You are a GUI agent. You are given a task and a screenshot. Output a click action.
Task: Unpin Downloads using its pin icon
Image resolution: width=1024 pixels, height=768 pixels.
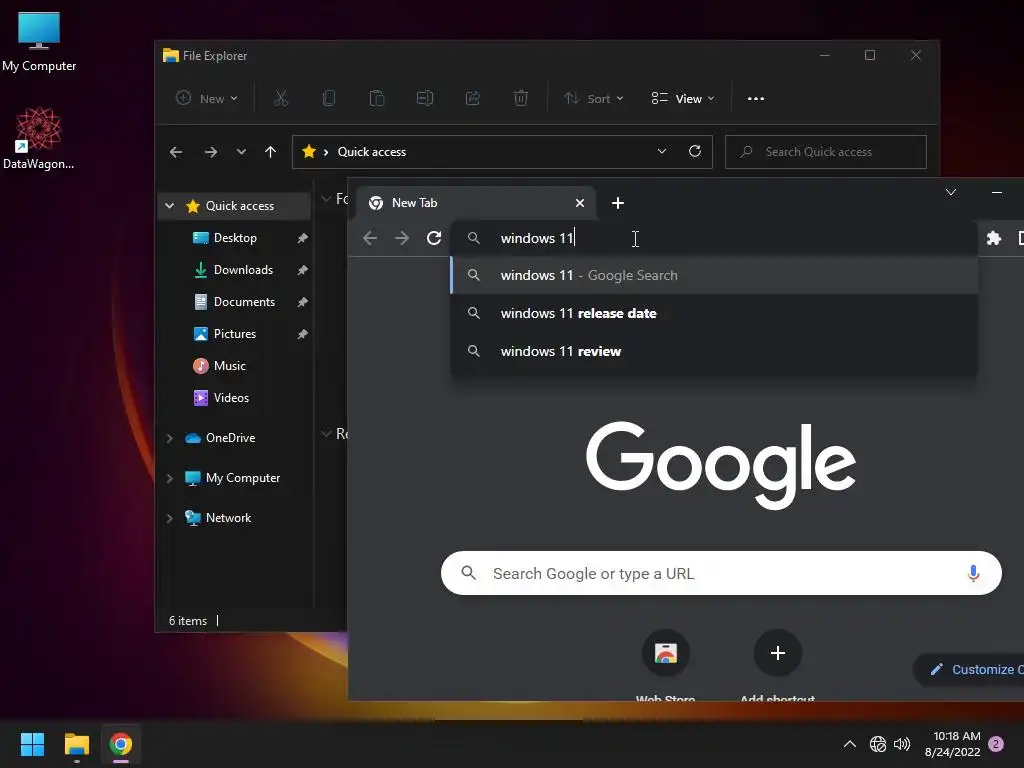point(302,270)
